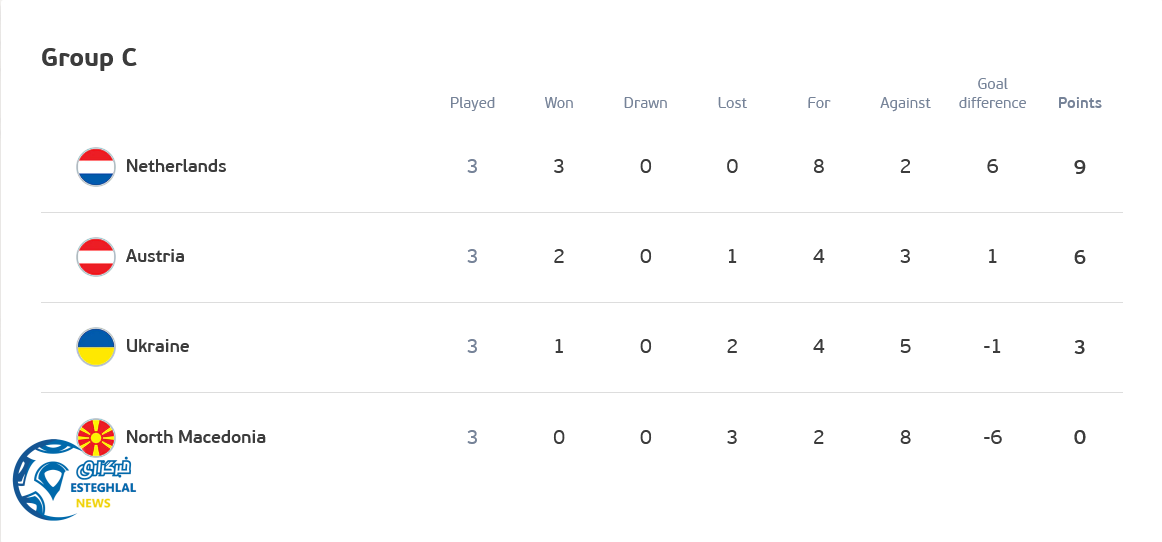The image size is (1162, 542).
Task: Select the North Macedonia team name
Action: 196,437
